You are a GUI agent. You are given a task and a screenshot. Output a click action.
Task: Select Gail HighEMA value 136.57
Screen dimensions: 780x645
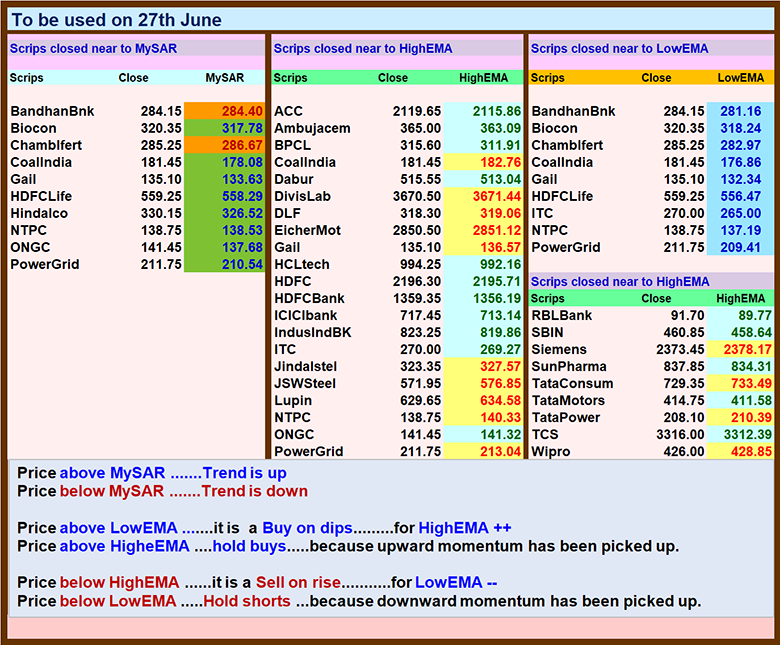(500, 247)
